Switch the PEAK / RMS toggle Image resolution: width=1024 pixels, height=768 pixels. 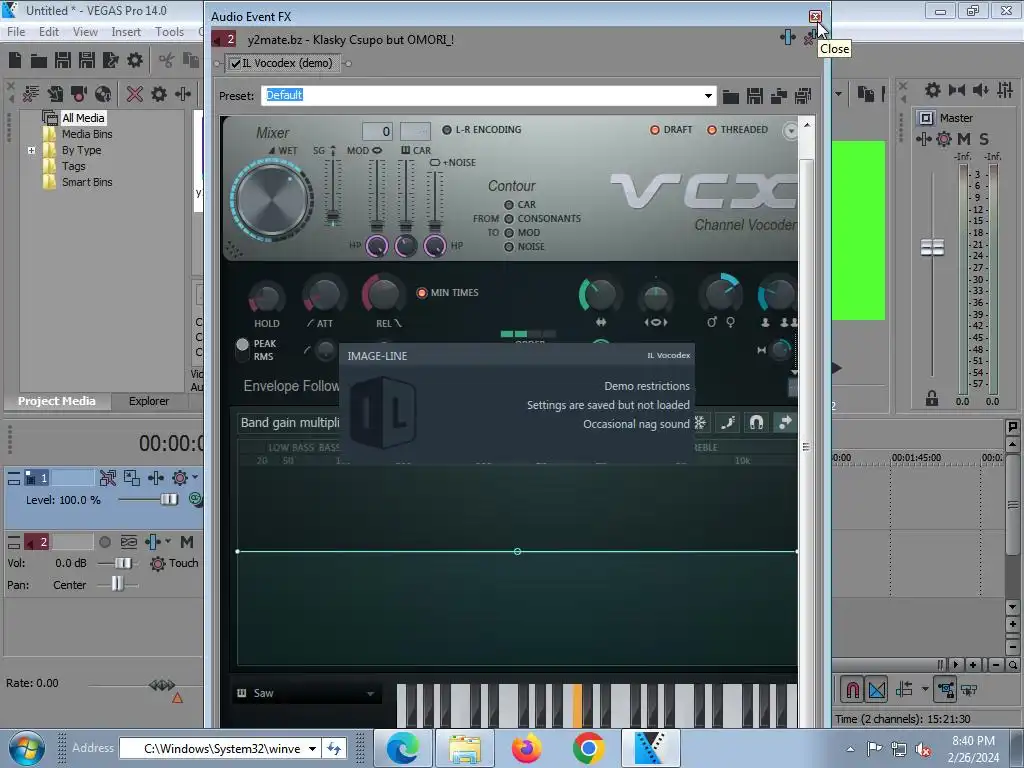242,349
